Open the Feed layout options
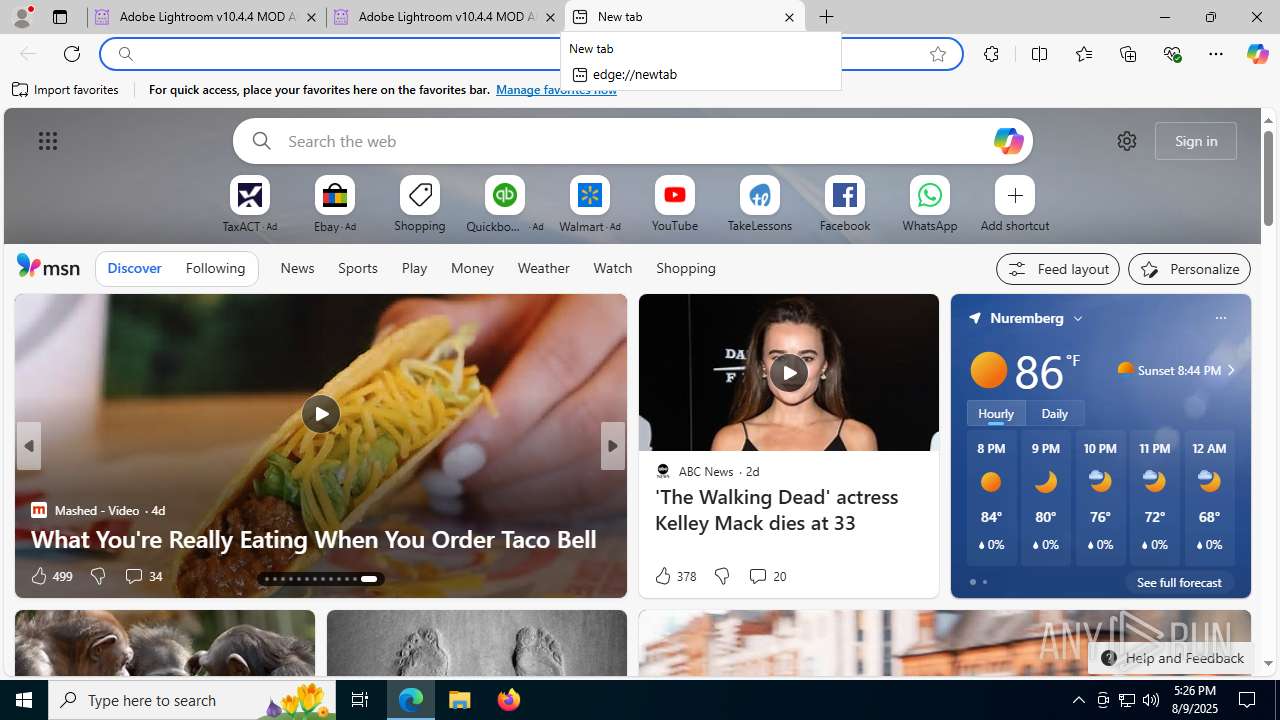This screenshot has height=720, width=1280. (x=1058, y=269)
